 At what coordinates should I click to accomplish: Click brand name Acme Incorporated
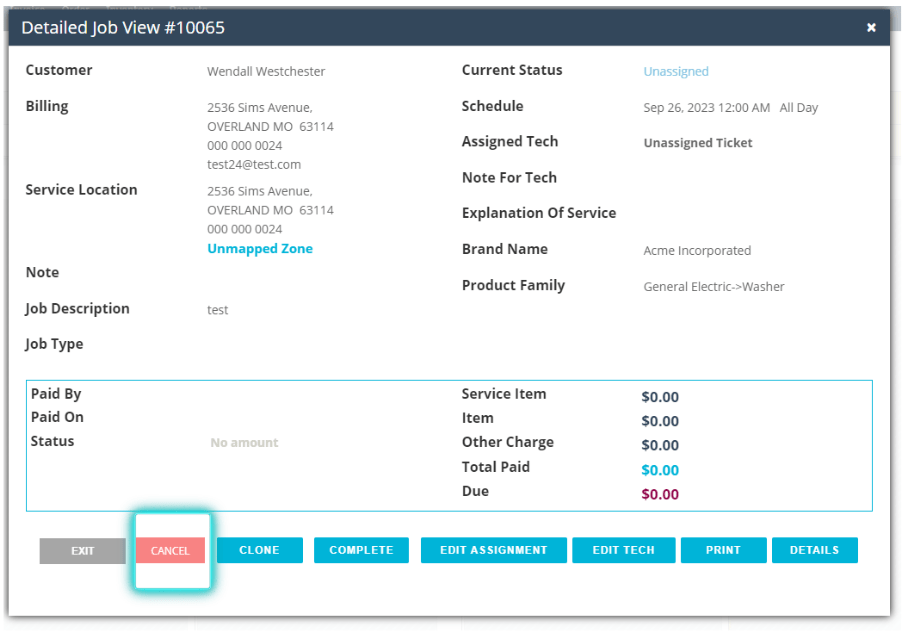[x=697, y=251]
